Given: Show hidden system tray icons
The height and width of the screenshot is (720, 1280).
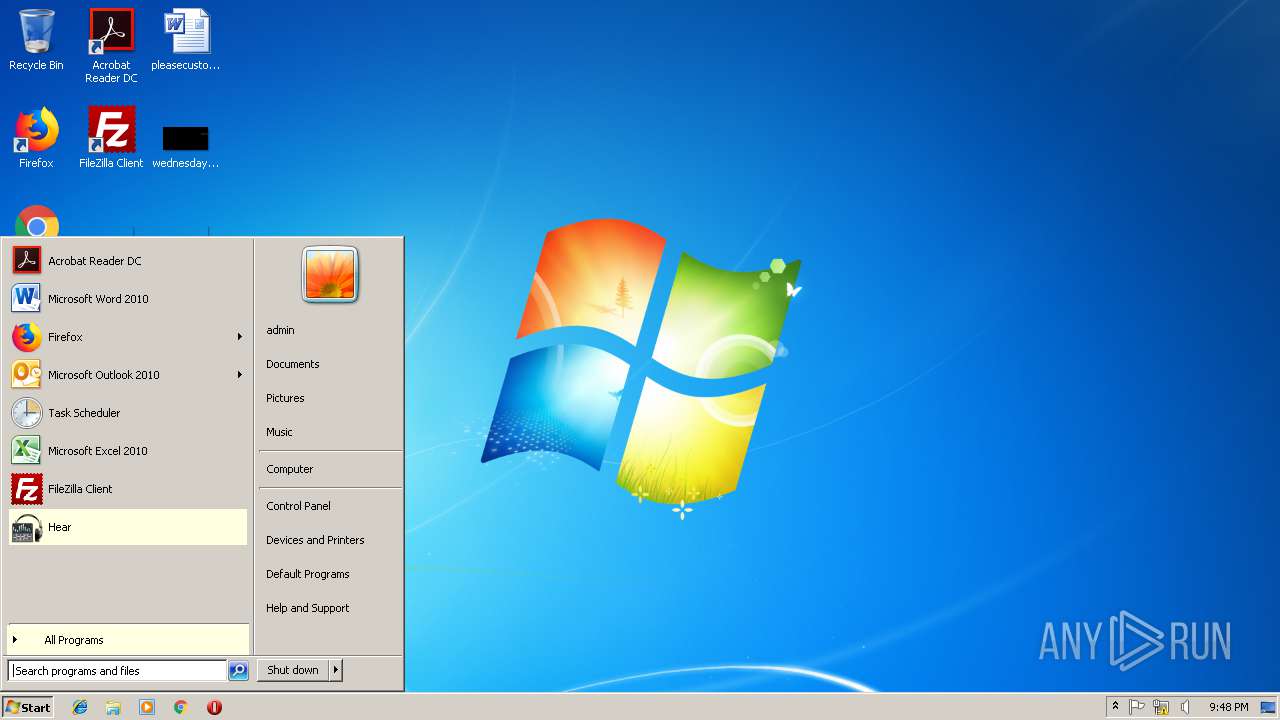Looking at the screenshot, I should point(1115,707).
